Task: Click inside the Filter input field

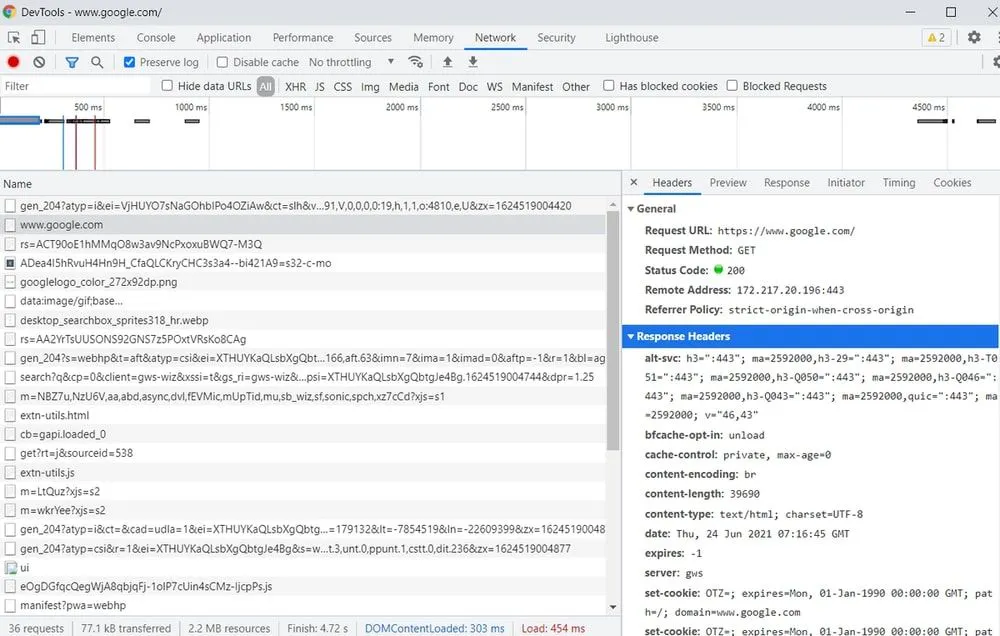Action: 70,86
